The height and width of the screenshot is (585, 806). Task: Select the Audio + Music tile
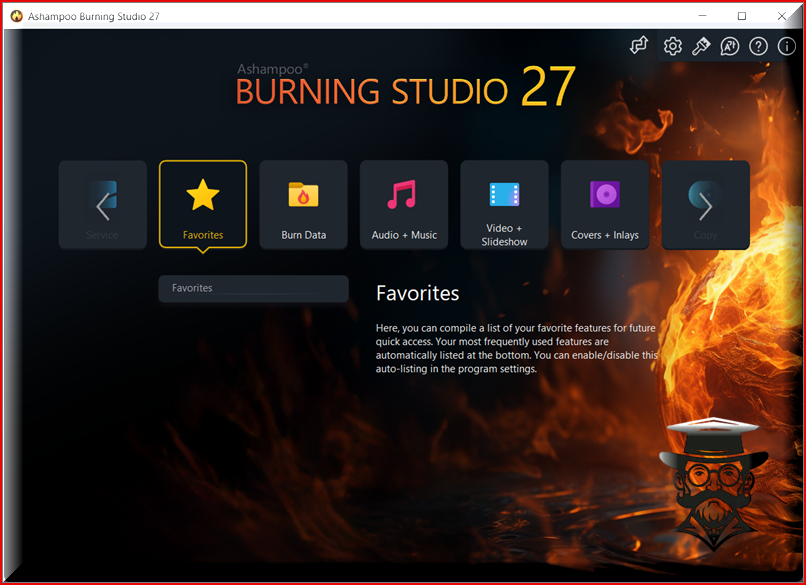[404, 205]
